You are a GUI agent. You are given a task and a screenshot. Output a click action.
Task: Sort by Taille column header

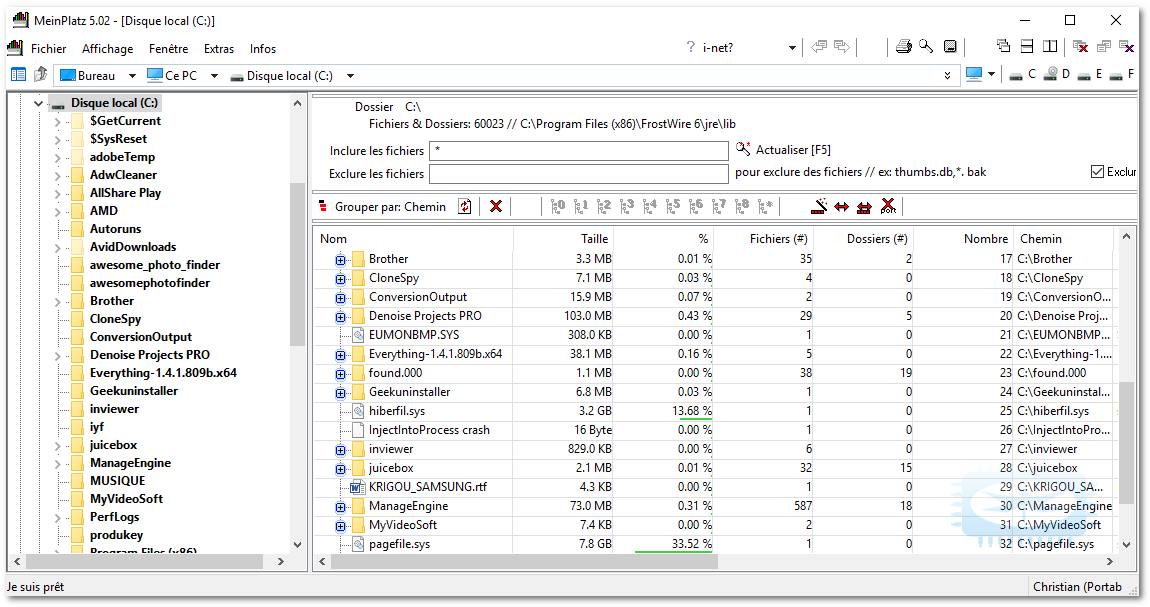(x=563, y=238)
